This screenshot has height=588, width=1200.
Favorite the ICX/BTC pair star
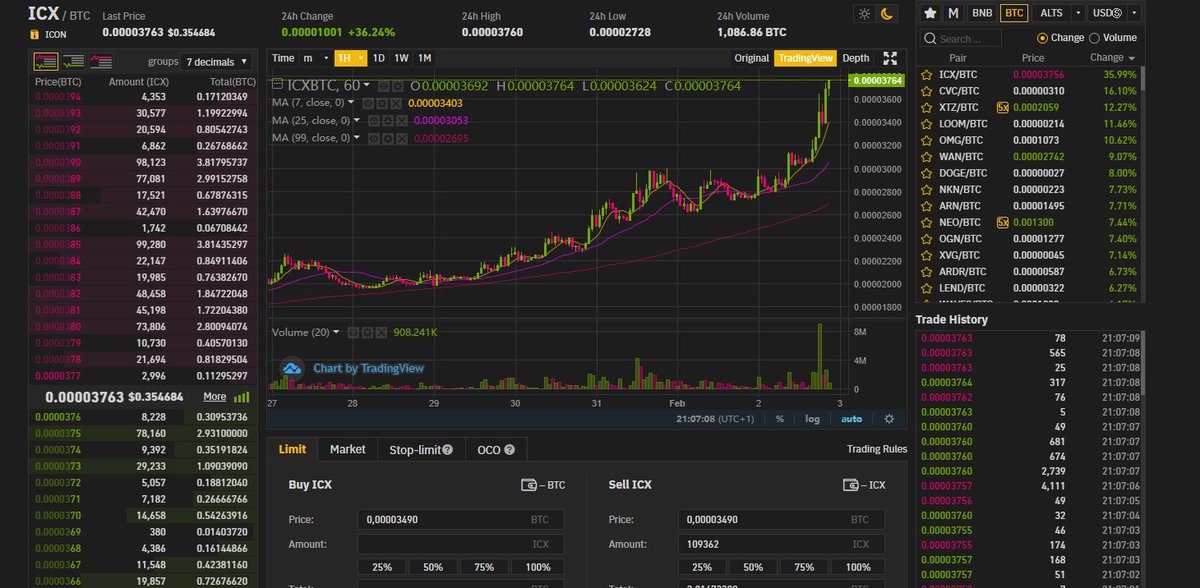click(926, 74)
